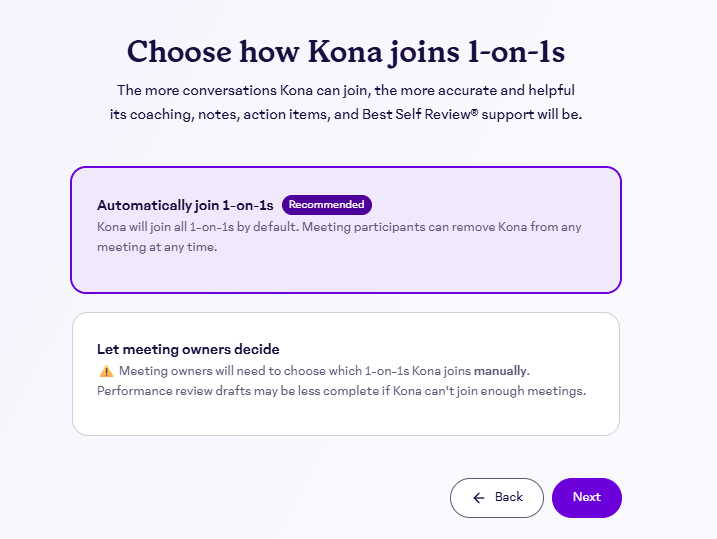The image size is (717, 539).
Task: Click the 'meeting at any time.' text line
Action: coord(157,246)
